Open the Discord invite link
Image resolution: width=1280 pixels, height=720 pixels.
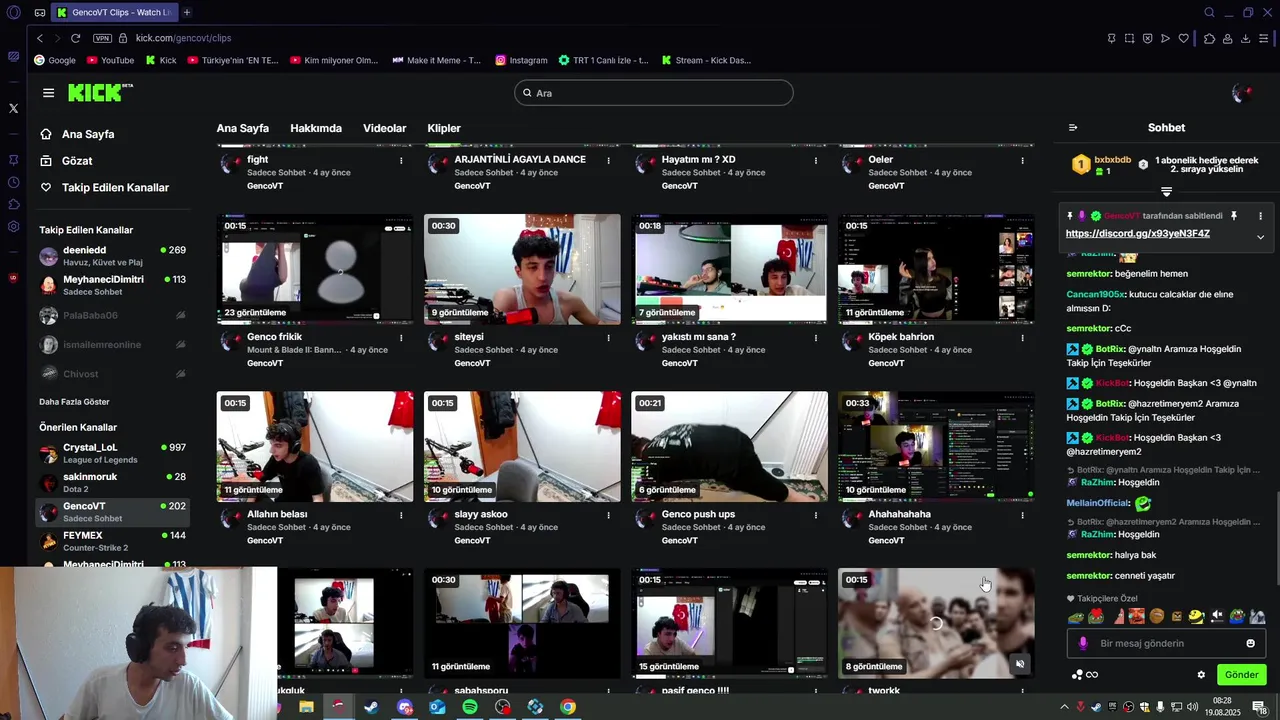tap(1138, 234)
